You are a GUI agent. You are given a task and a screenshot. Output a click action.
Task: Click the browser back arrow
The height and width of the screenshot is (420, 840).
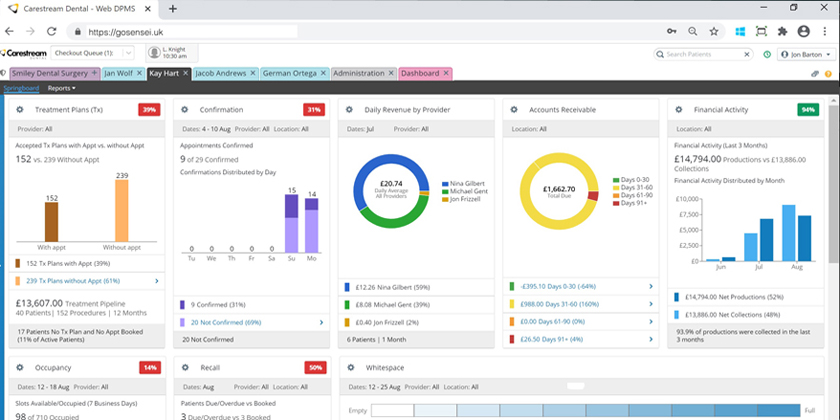pos(9,32)
